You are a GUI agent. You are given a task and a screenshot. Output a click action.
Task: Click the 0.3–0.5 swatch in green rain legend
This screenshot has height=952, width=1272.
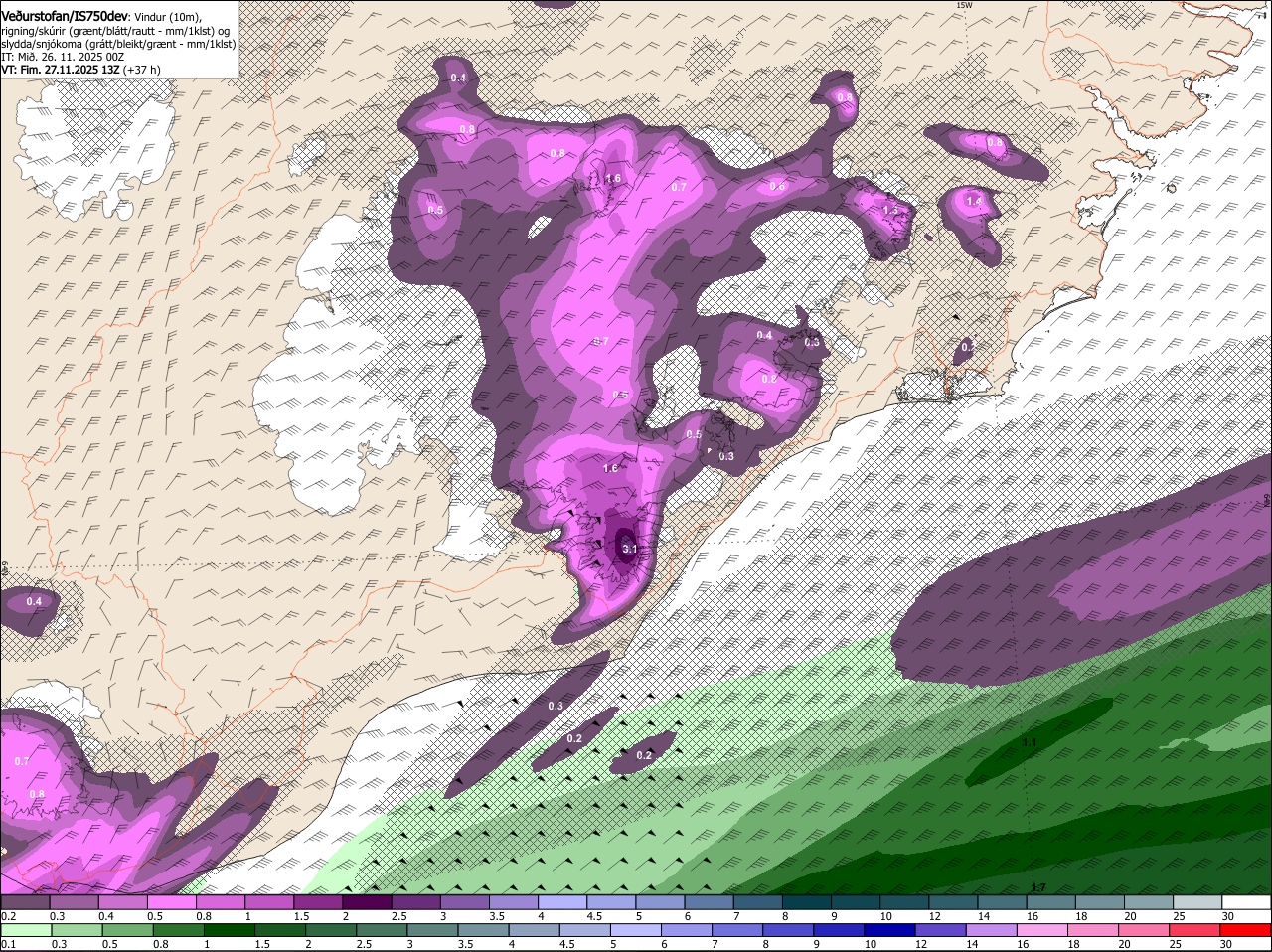click(77, 930)
